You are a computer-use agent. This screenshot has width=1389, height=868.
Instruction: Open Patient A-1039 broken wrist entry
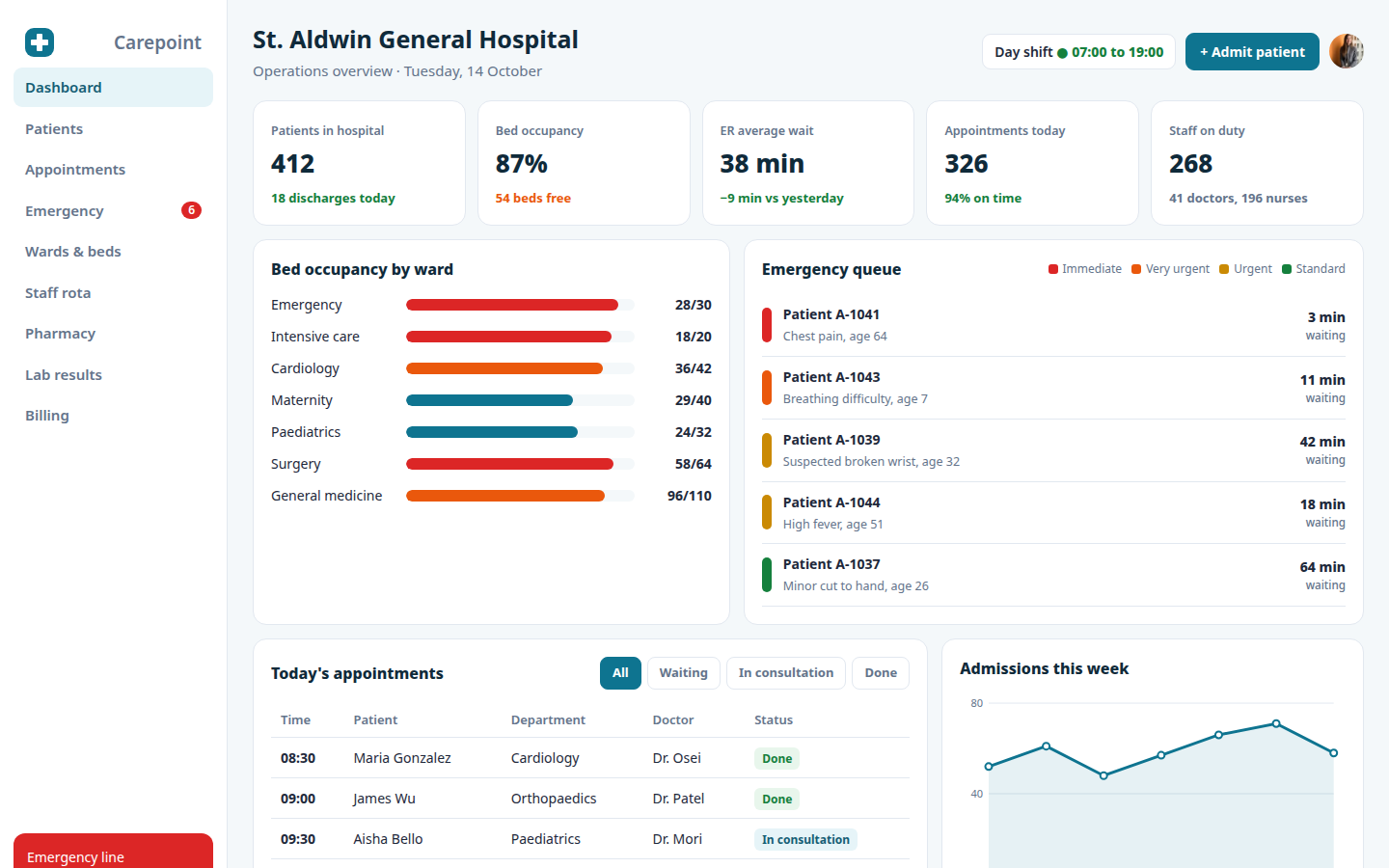point(1053,450)
